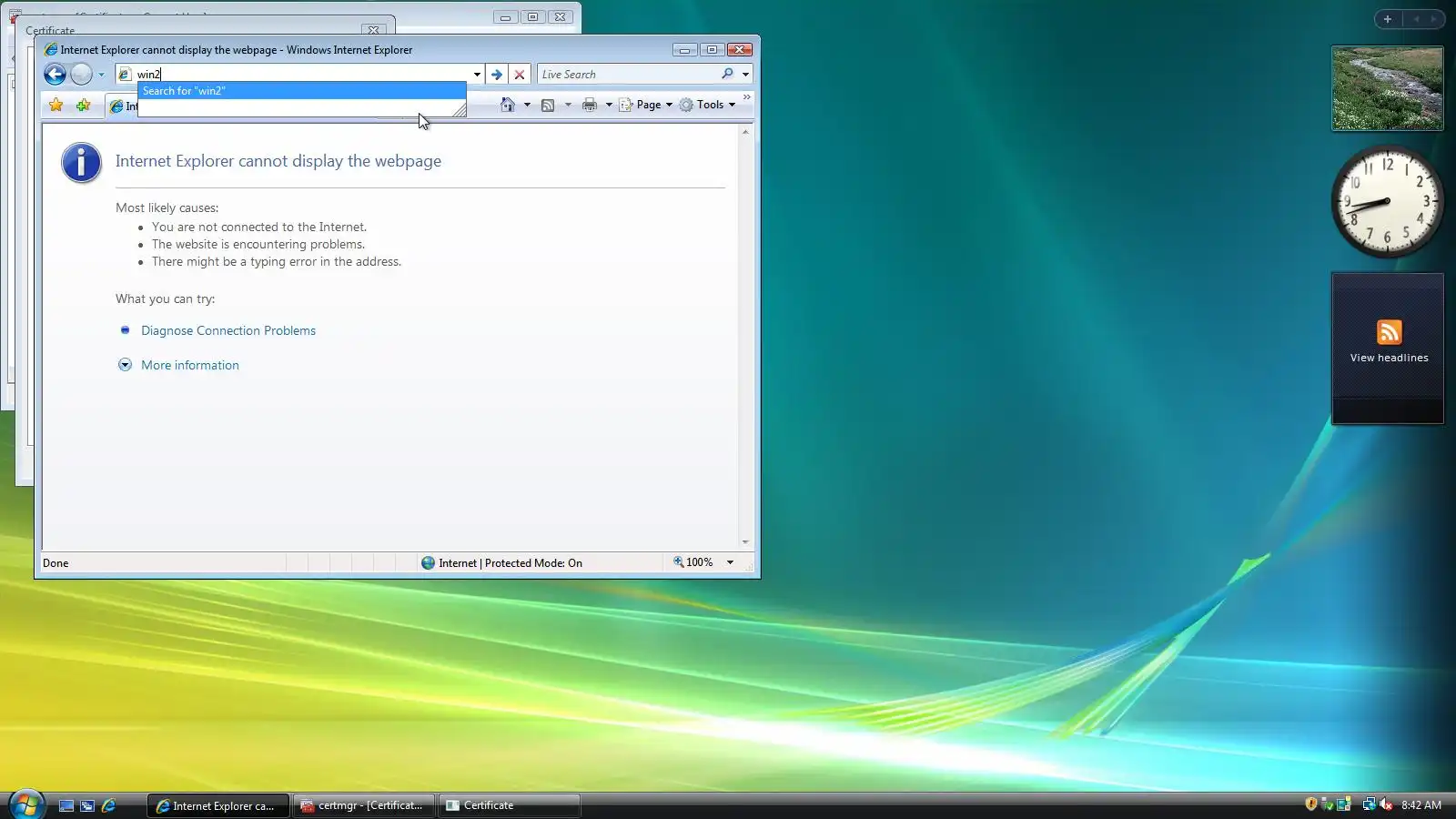
Task: Switch to the Internet Explorer taskbar button
Action: tap(218, 805)
